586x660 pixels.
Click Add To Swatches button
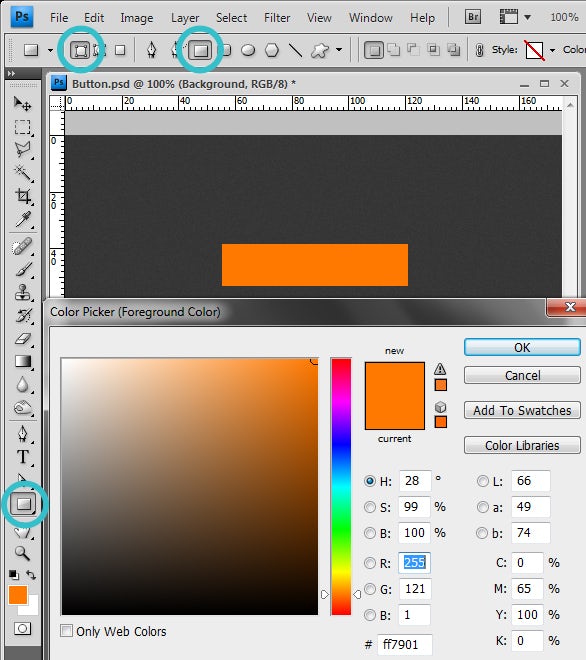[522, 410]
